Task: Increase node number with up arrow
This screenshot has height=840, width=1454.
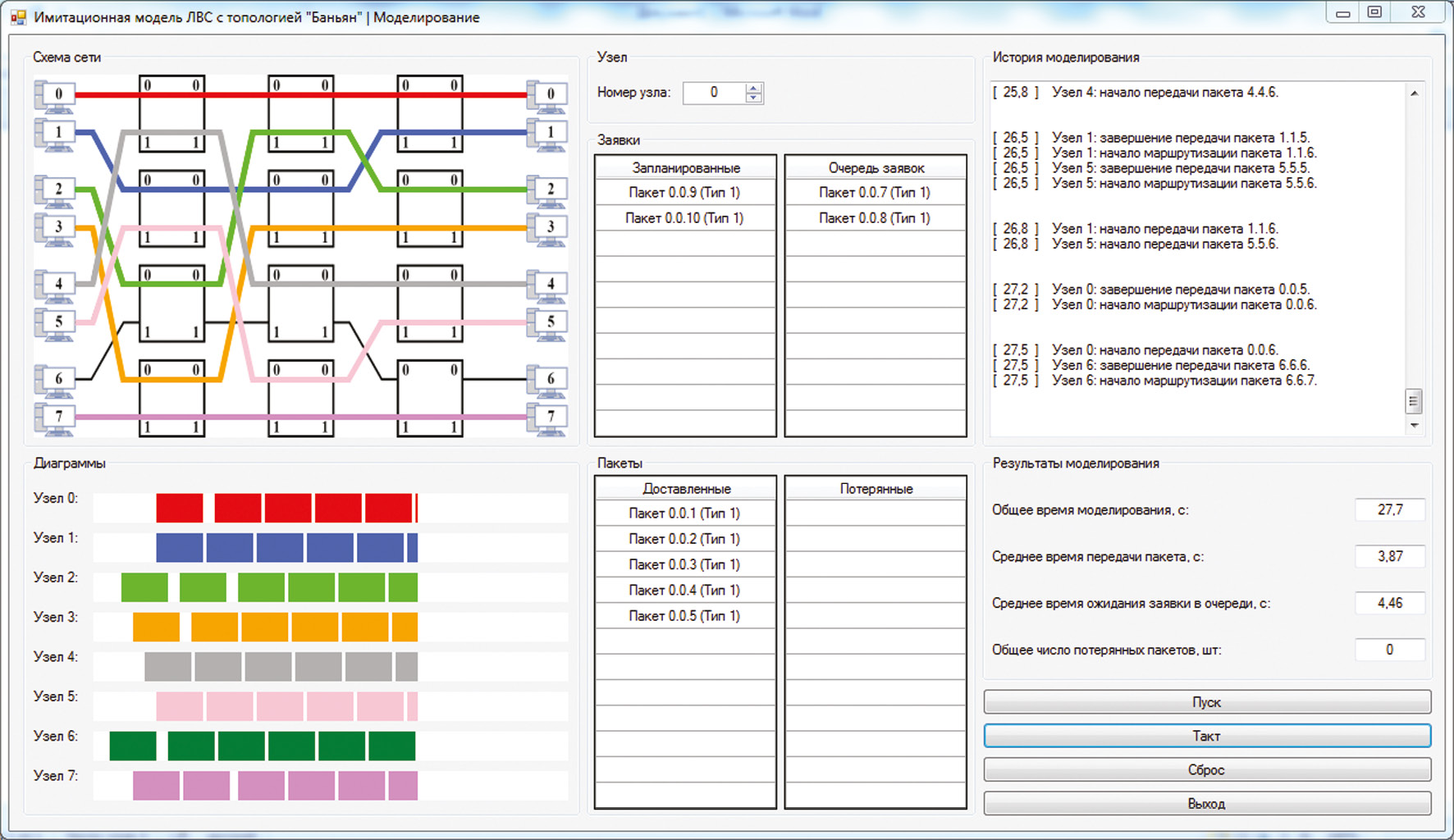Action: point(753,88)
